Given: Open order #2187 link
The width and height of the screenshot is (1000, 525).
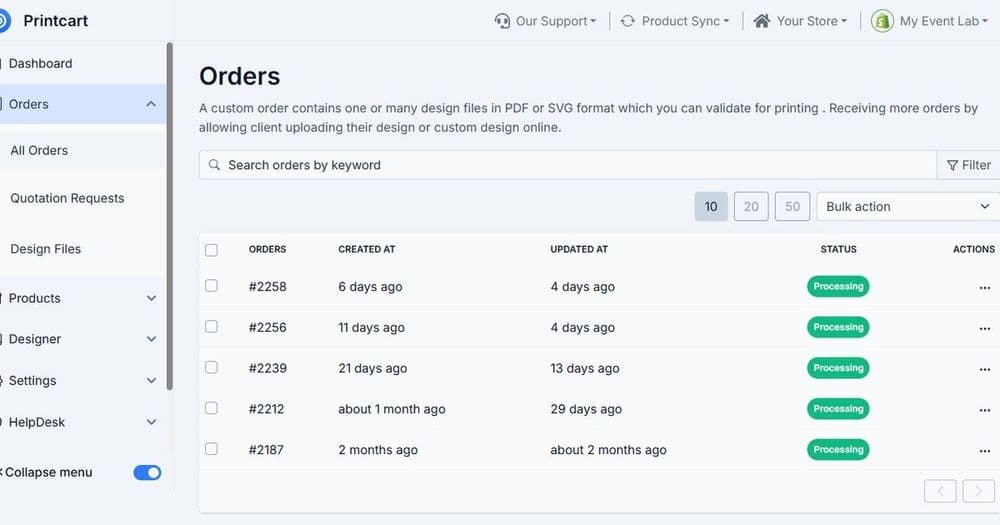Looking at the screenshot, I should (266, 450).
